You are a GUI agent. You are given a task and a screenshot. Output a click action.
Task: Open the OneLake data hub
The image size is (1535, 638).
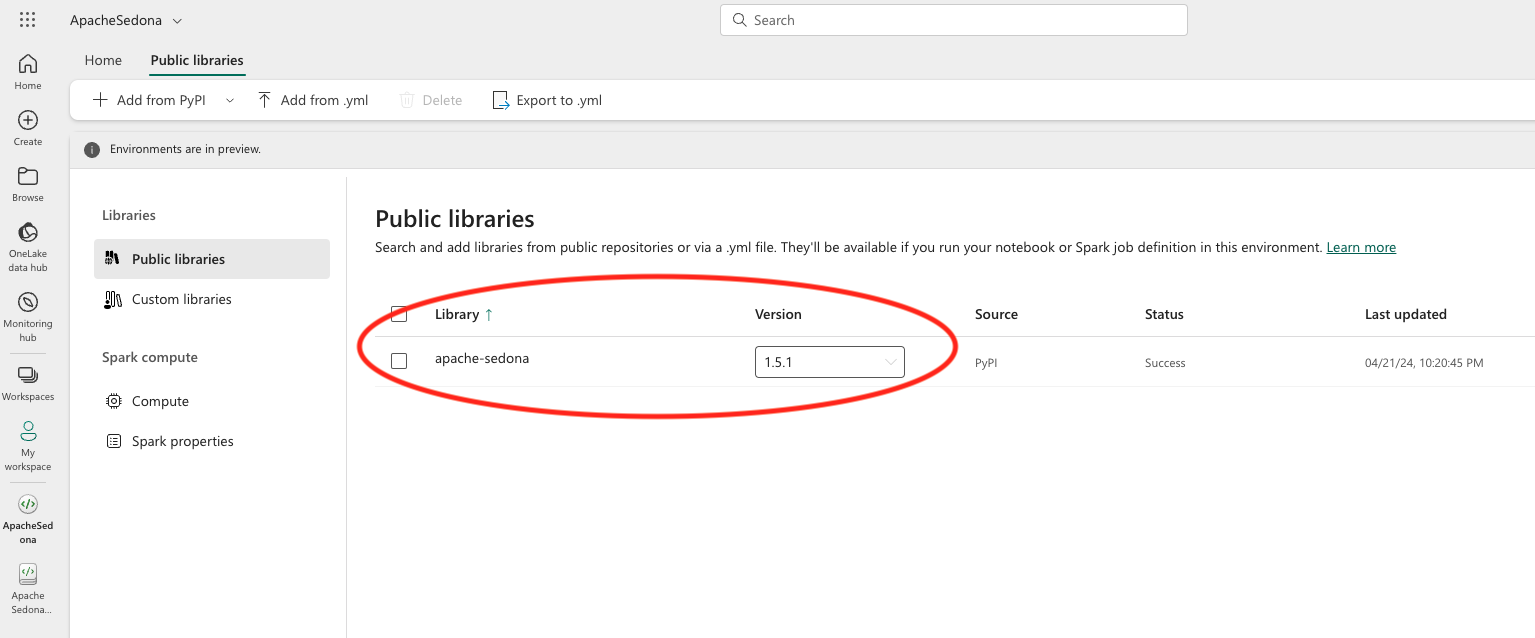27,238
